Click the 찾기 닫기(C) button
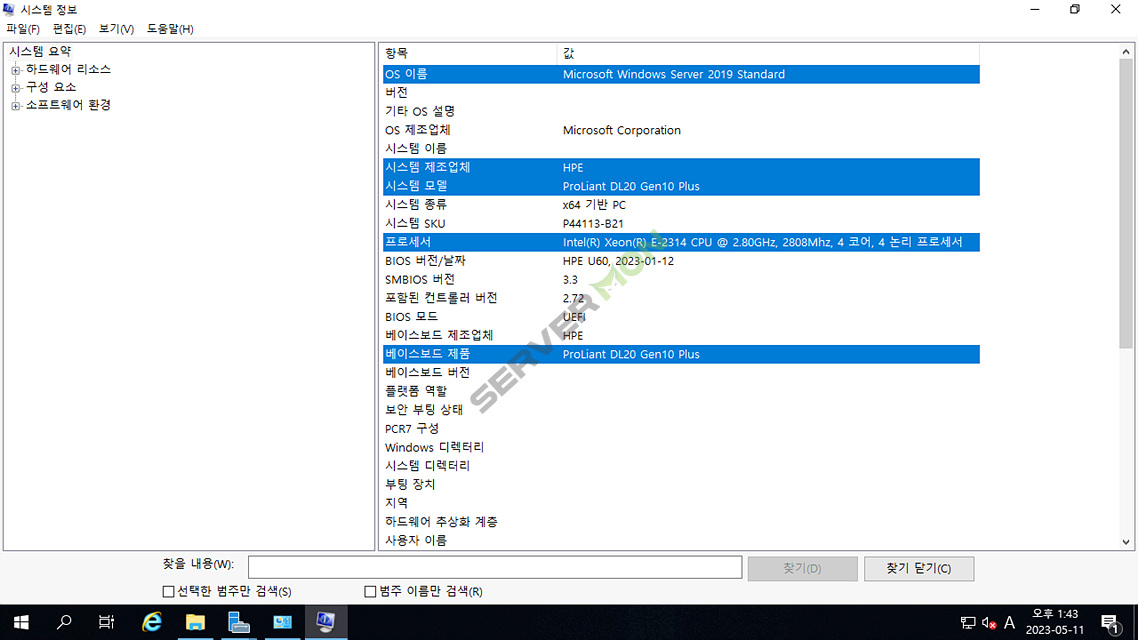 click(919, 568)
